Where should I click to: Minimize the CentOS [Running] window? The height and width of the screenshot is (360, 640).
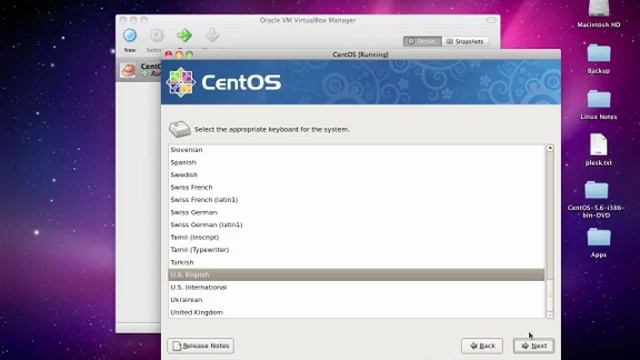click(179, 54)
